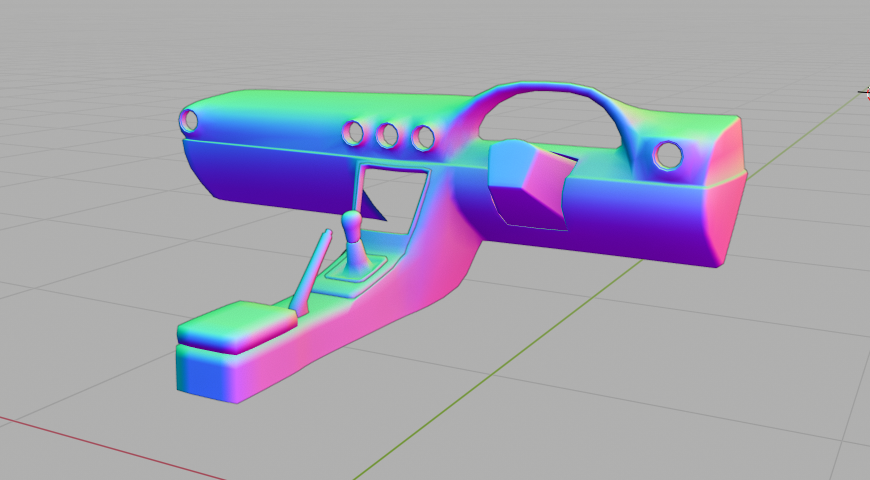
Task: Select the square gear shifter base plate
Action: [x=356, y=269]
